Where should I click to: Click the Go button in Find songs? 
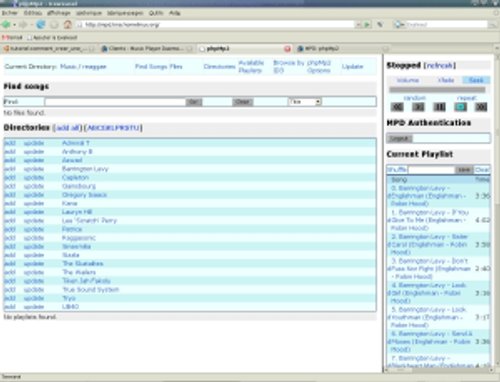194,102
